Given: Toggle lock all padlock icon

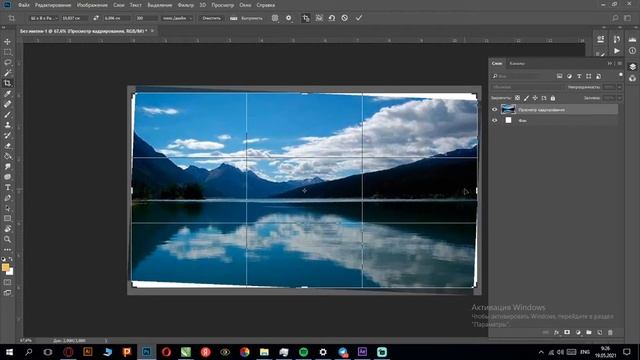Looking at the screenshot, I should [x=553, y=98].
